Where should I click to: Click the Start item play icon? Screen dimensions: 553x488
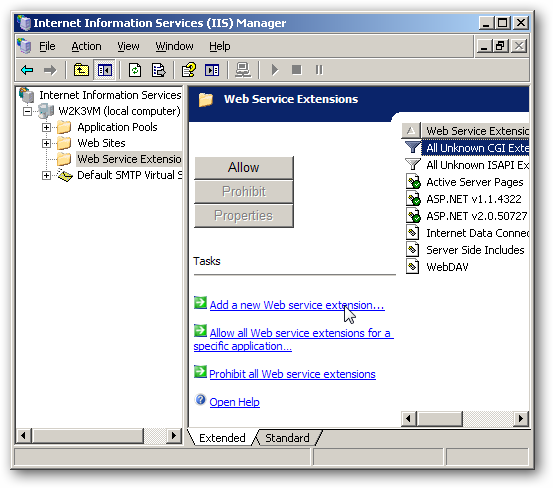click(275, 70)
